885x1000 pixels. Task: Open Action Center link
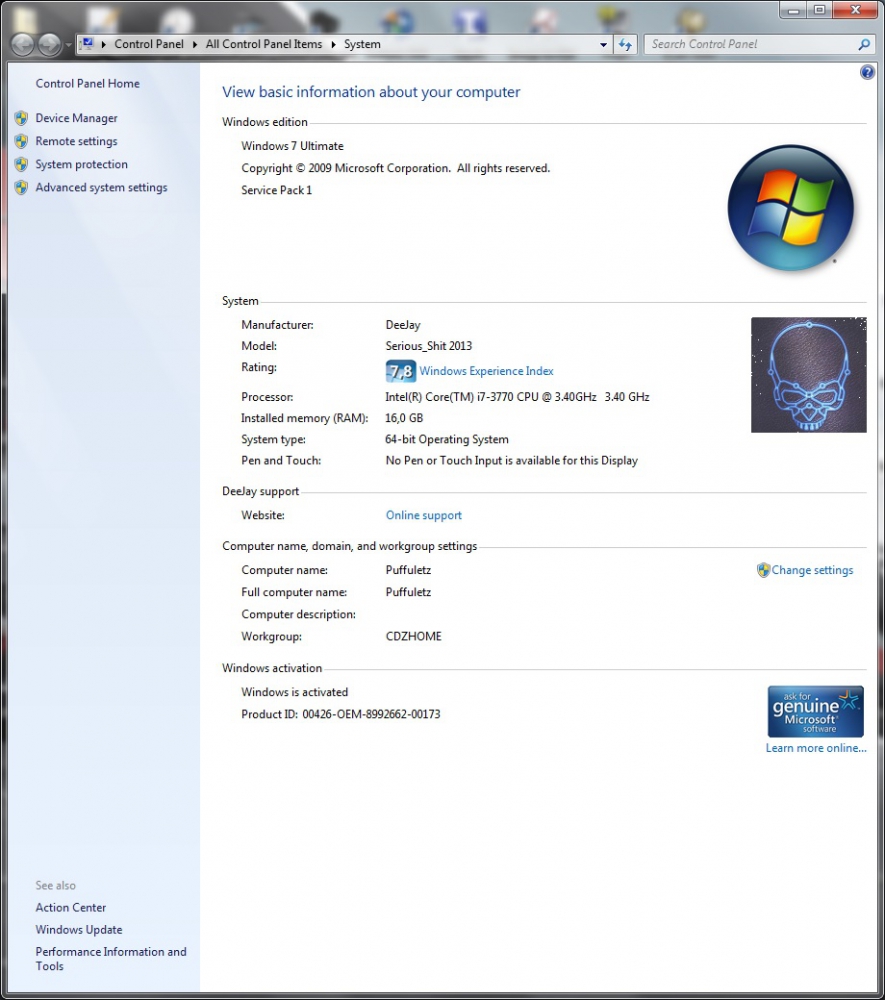click(71, 908)
